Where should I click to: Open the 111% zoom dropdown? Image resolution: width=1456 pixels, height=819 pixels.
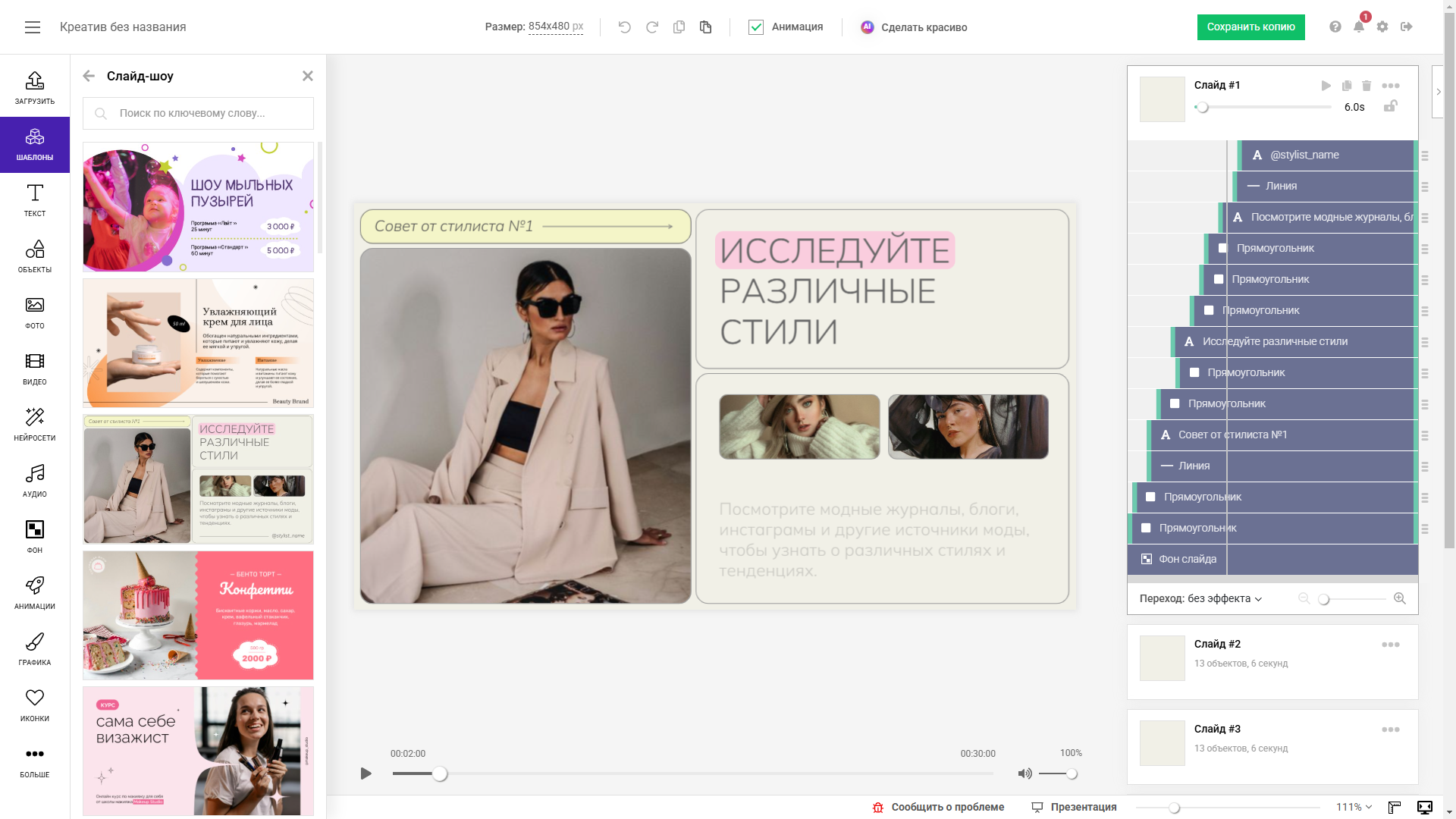click(x=1354, y=807)
